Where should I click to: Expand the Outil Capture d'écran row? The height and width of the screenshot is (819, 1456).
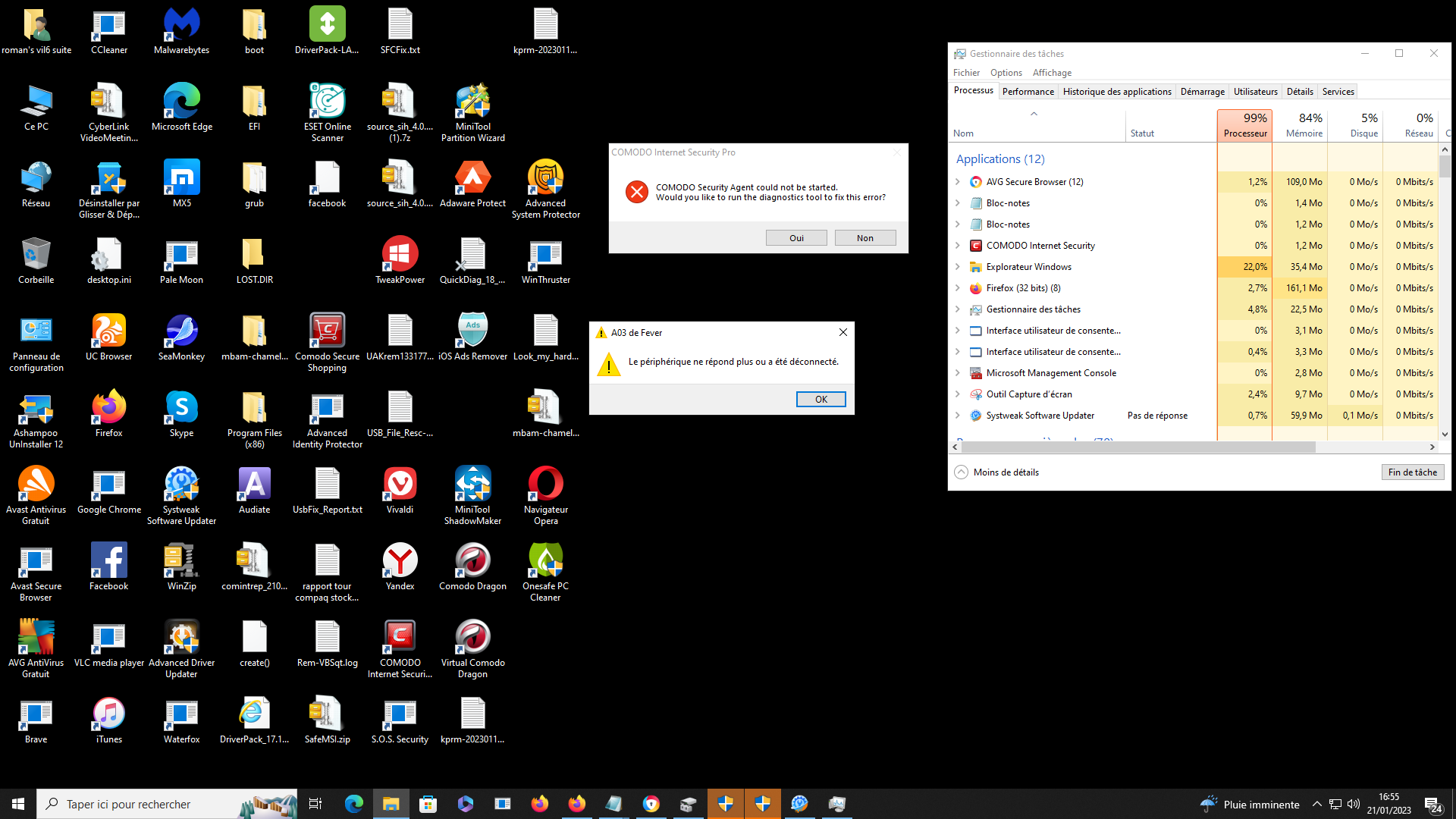[x=958, y=394]
